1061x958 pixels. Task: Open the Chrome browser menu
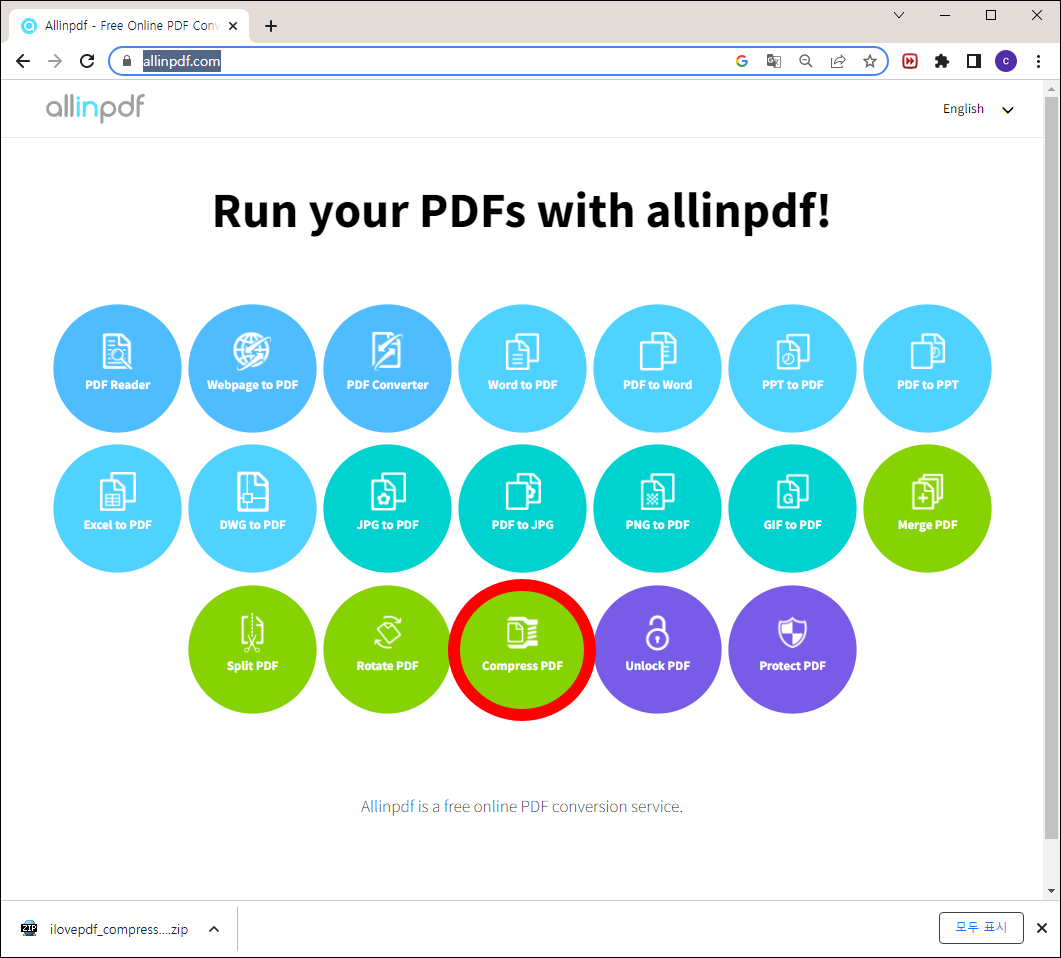[x=1039, y=61]
